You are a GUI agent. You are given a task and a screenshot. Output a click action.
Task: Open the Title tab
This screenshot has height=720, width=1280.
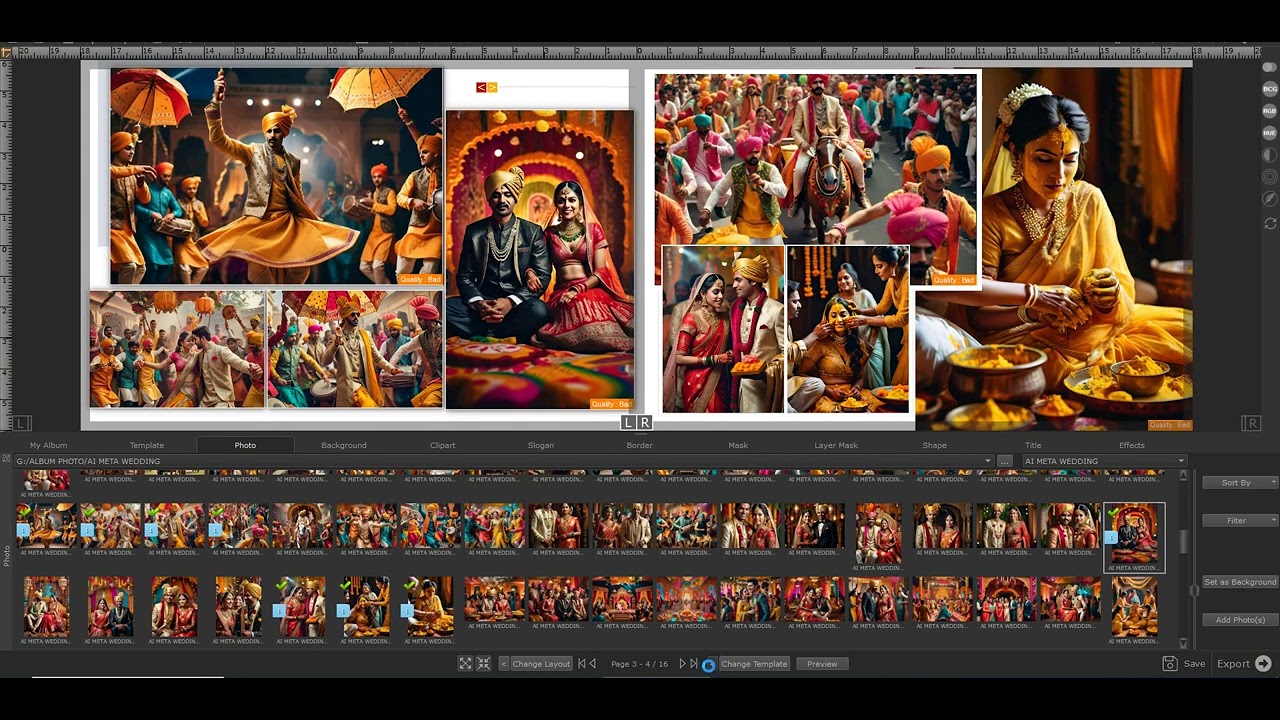coord(1033,445)
